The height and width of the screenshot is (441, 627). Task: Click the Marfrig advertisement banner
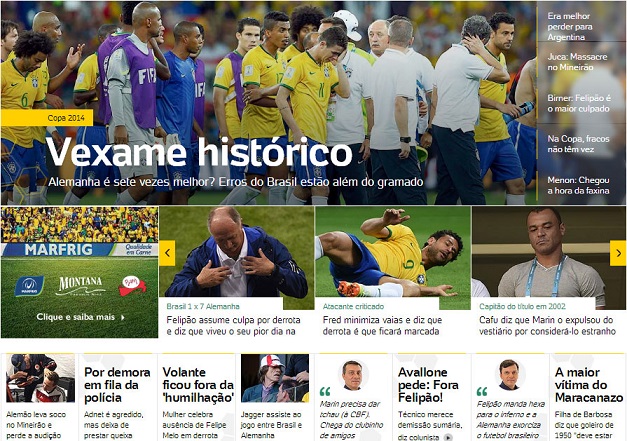[x=80, y=272]
